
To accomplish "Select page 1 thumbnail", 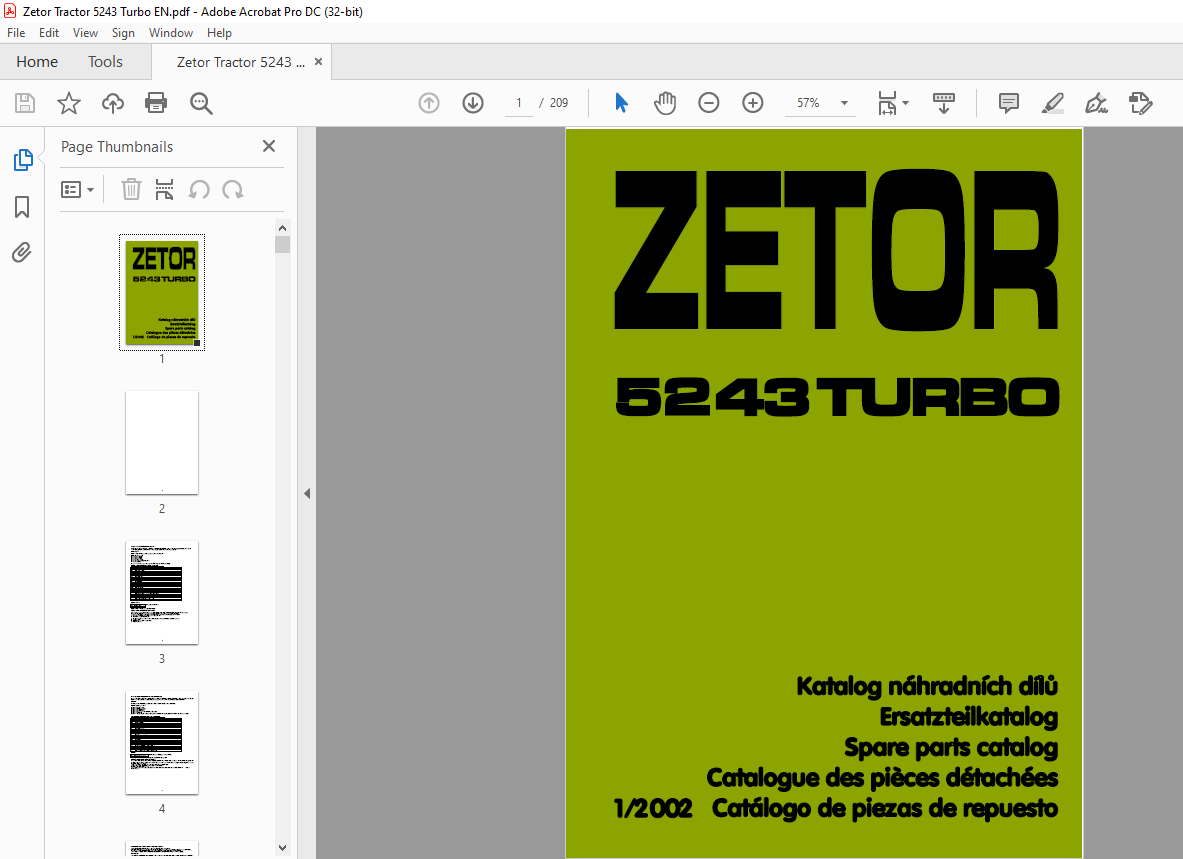I will pos(162,293).
